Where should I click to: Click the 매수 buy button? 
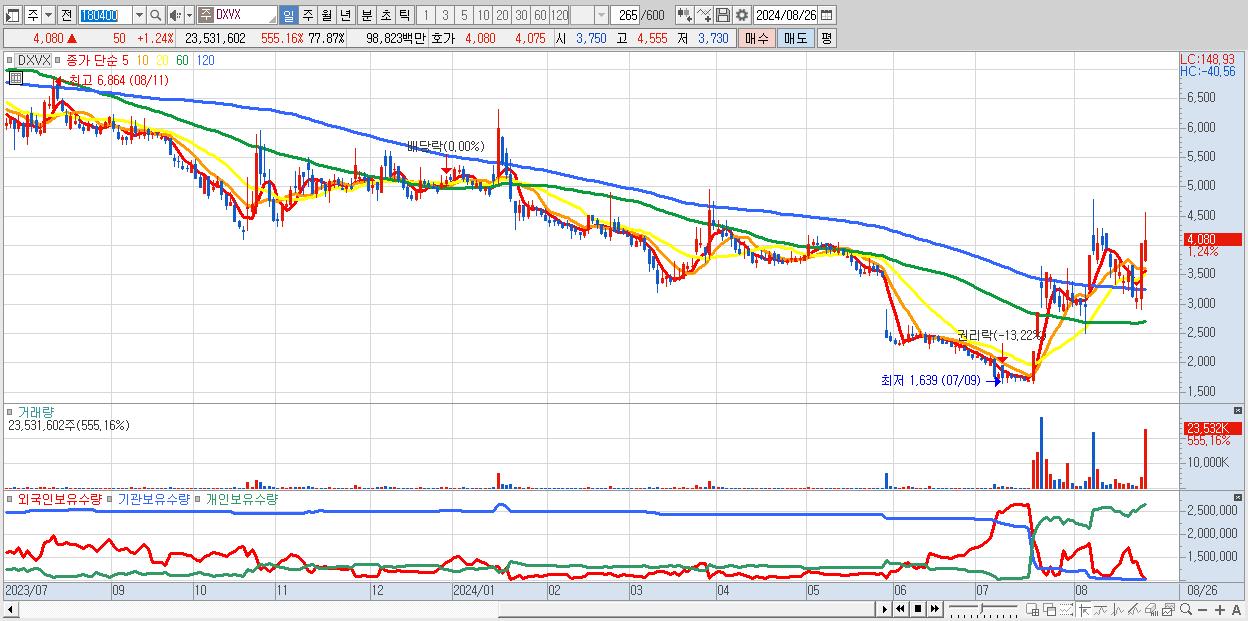point(756,38)
